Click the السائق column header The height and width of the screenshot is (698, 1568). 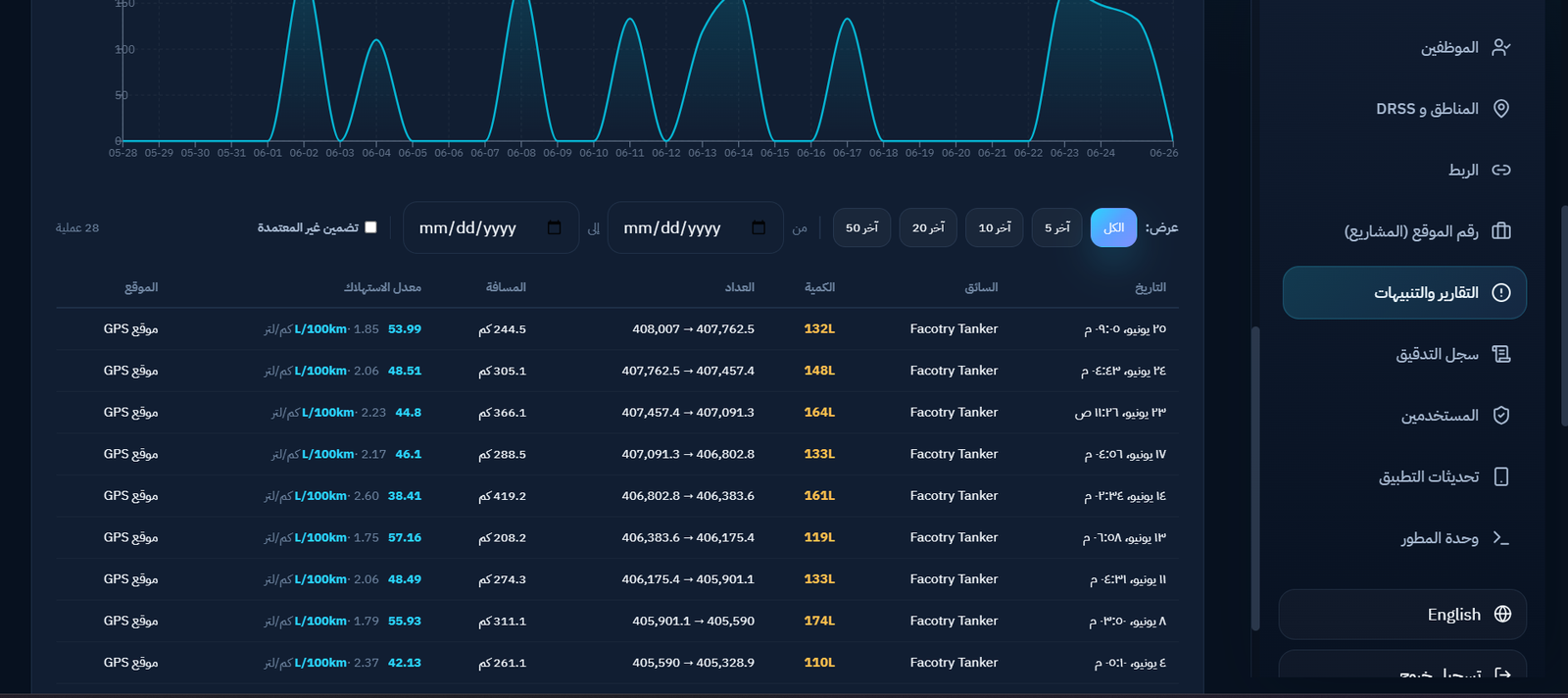coord(981,287)
